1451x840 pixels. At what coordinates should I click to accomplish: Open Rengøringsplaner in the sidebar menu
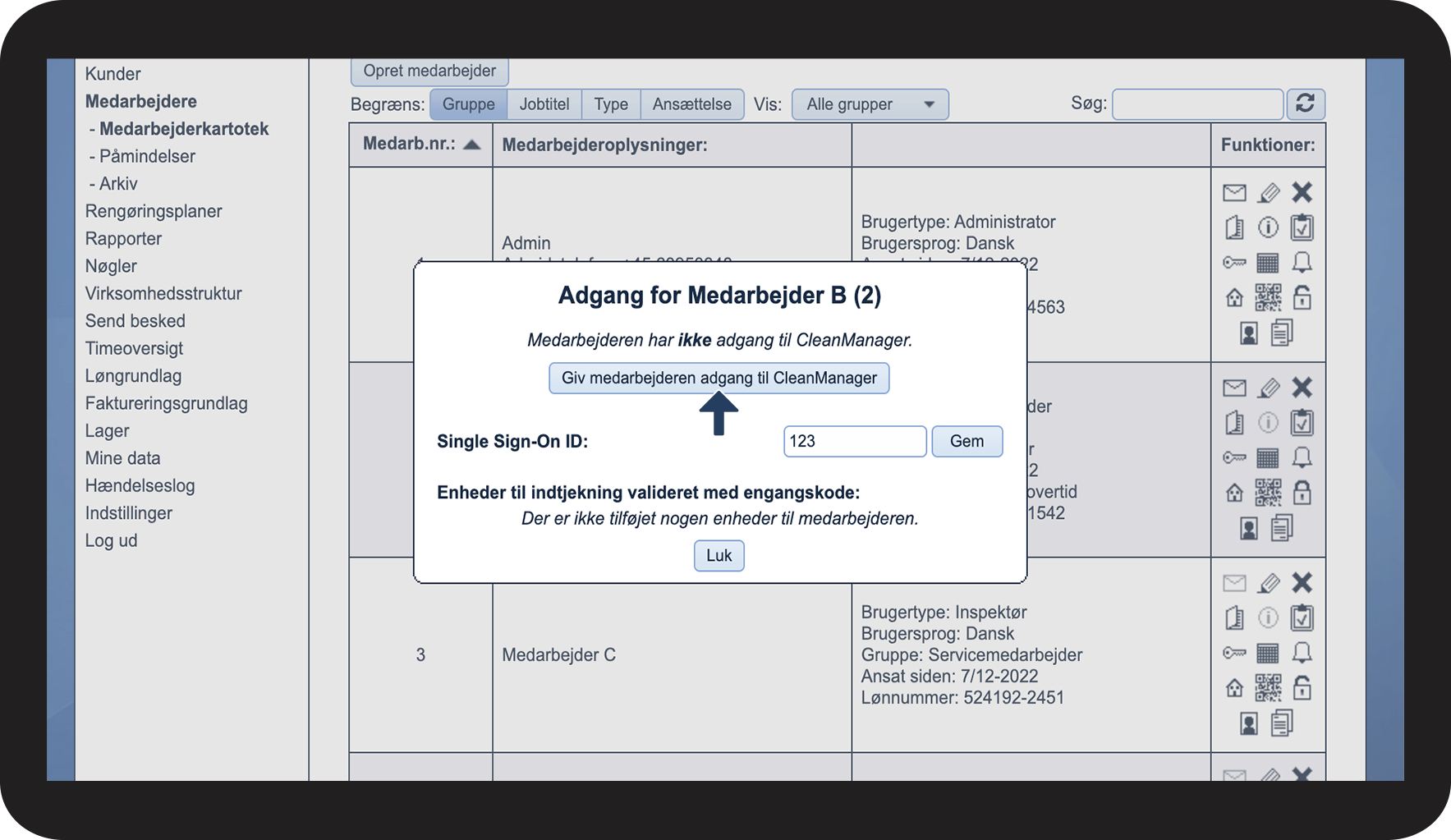pos(154,211)
